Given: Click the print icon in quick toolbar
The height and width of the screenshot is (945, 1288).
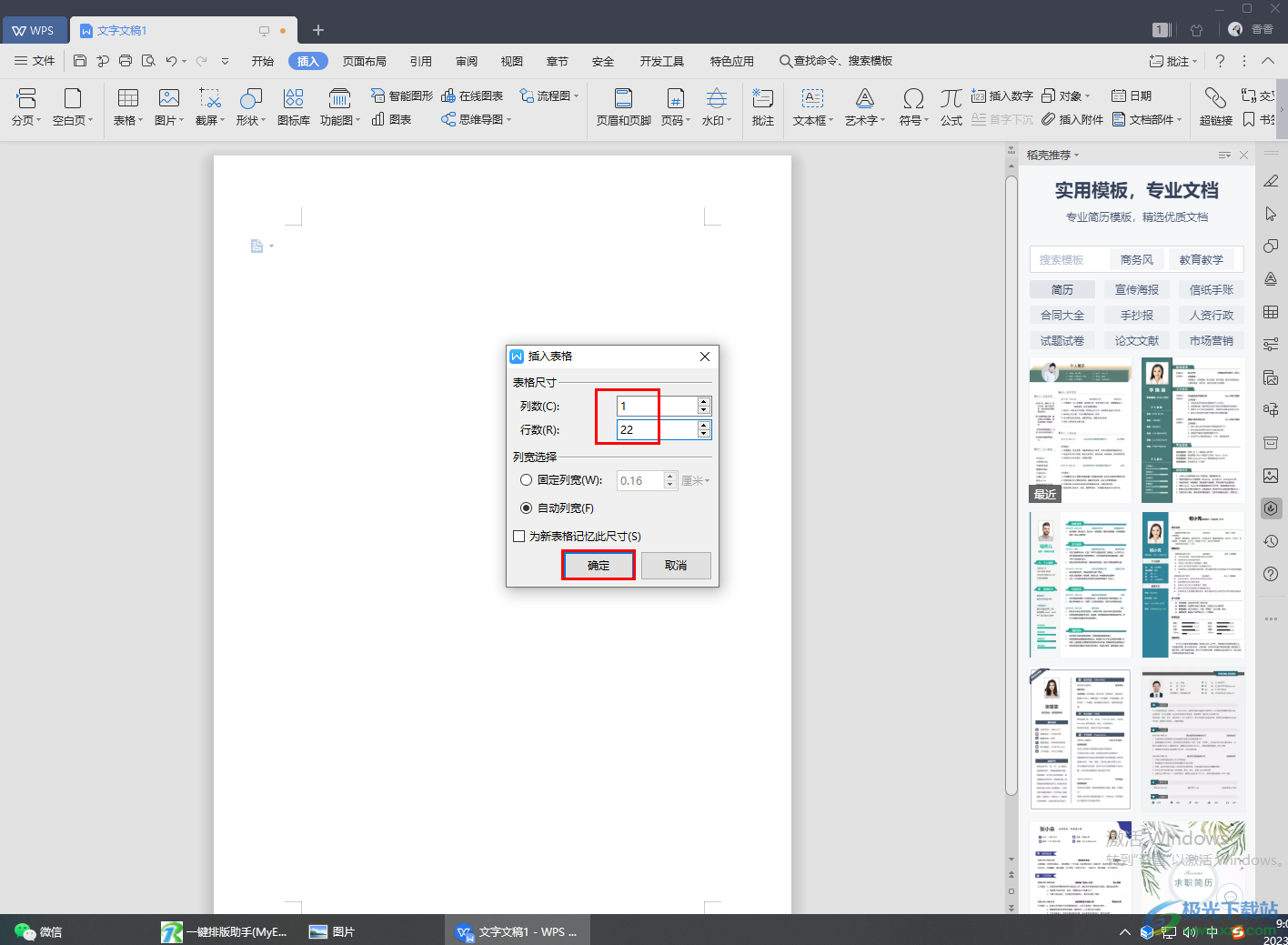Looking at the screenshot, I should pyautogui.click(x=126, y=61).
